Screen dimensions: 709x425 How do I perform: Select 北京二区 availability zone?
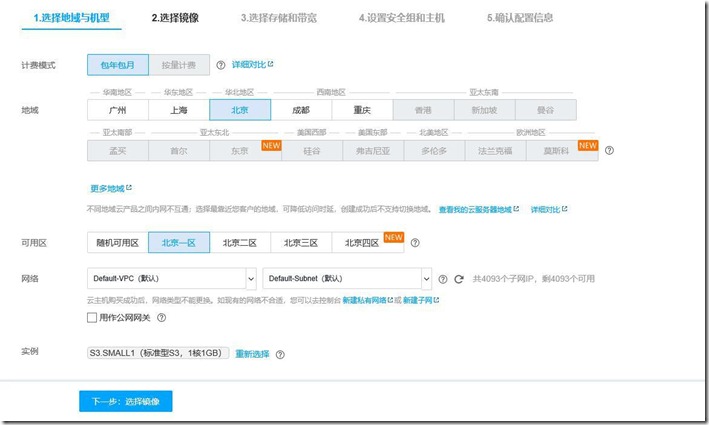240,242
